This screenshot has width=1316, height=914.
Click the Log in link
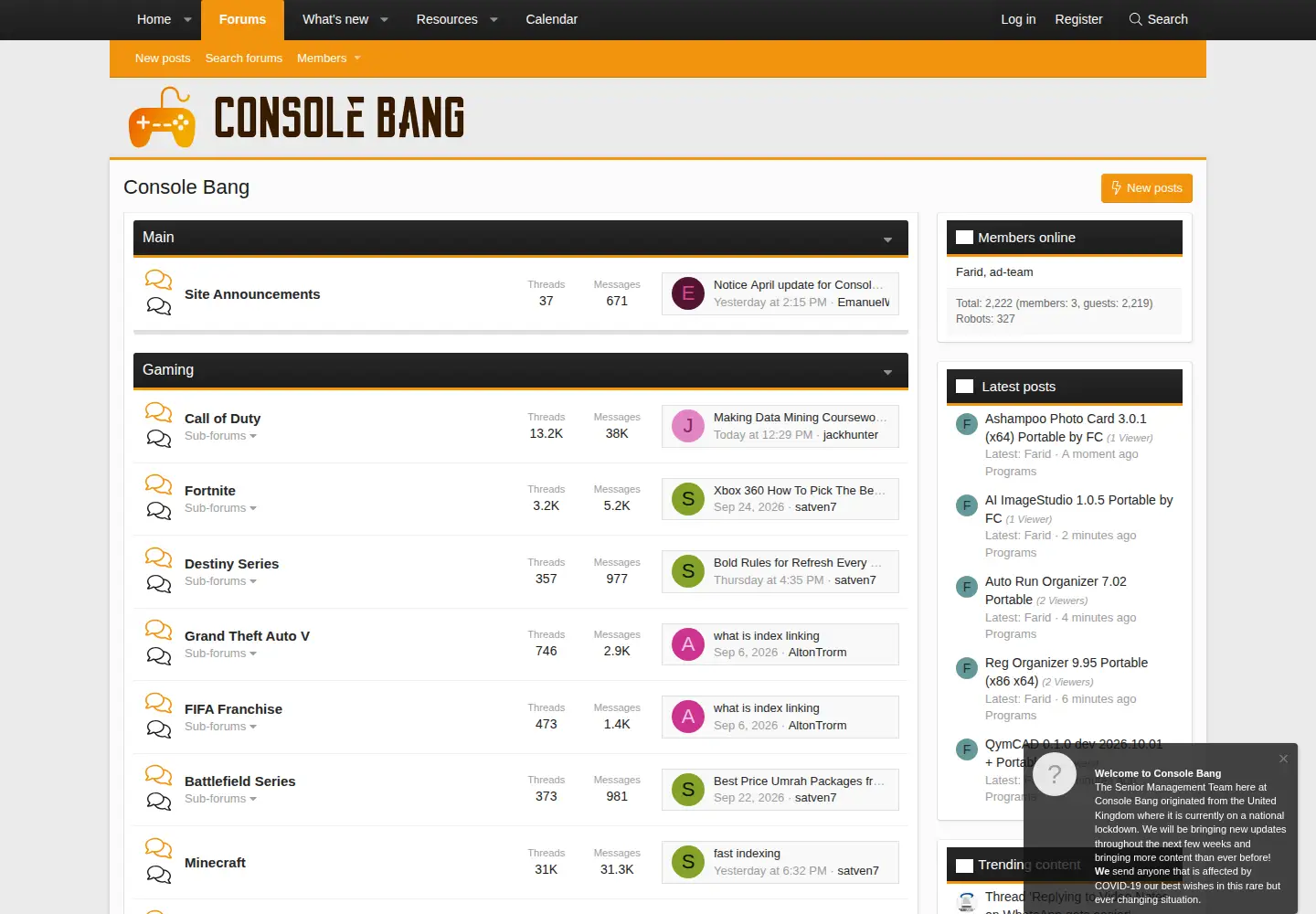tap(1018, 19)
